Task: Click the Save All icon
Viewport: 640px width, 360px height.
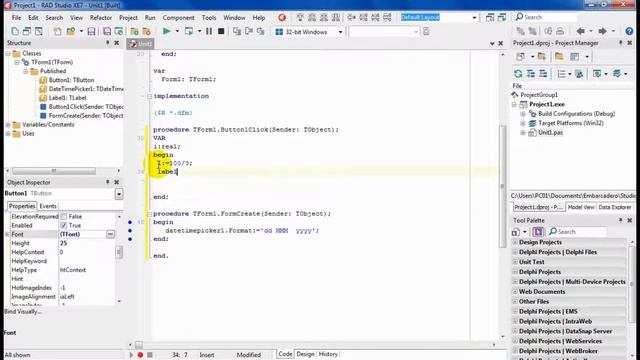Action: pos(107,31)
